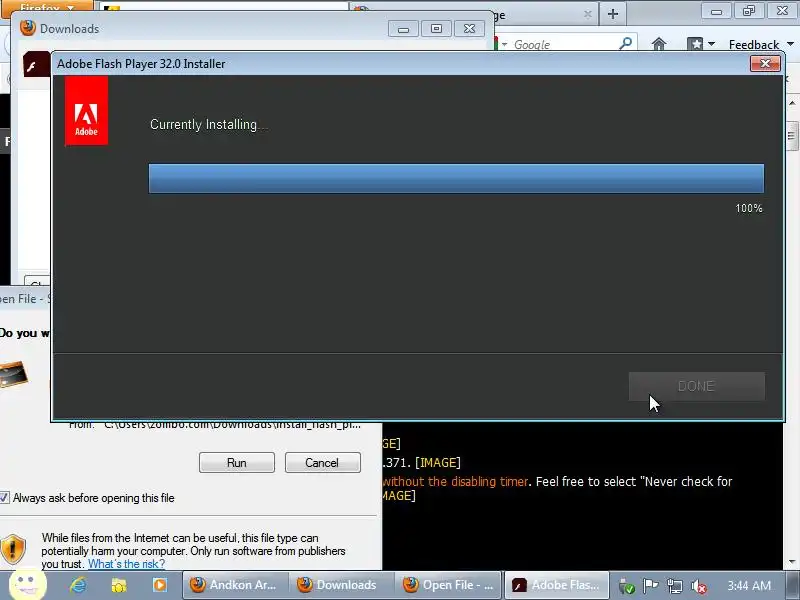Click the Firefox icon in Downloads title bar
The image size is (800, 600).
[28, 28]
